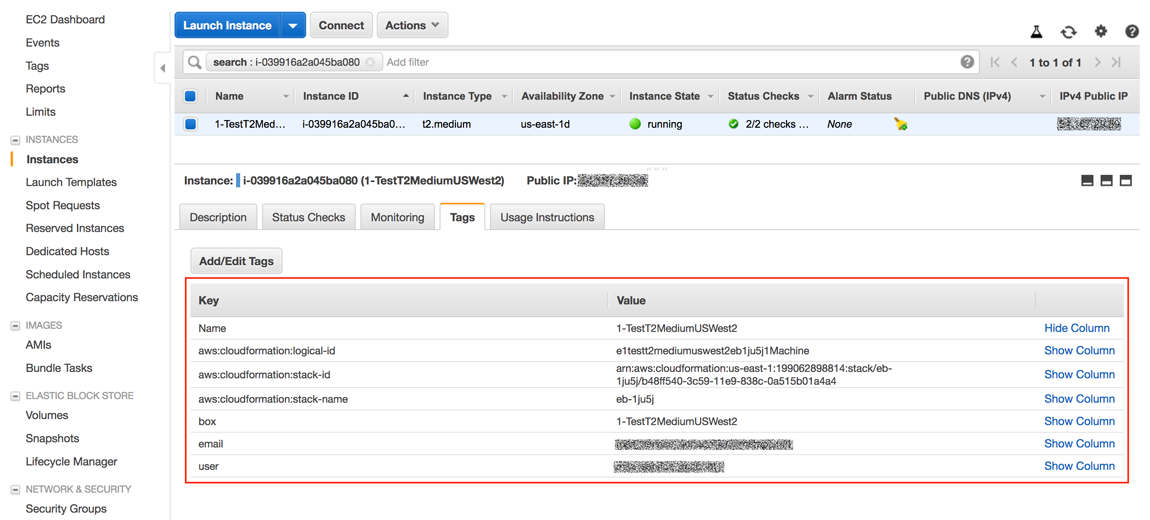Open Reserved Instances in sidebar
The height and width of the screenshot is (520, 1150).
(x=75, y=228)
